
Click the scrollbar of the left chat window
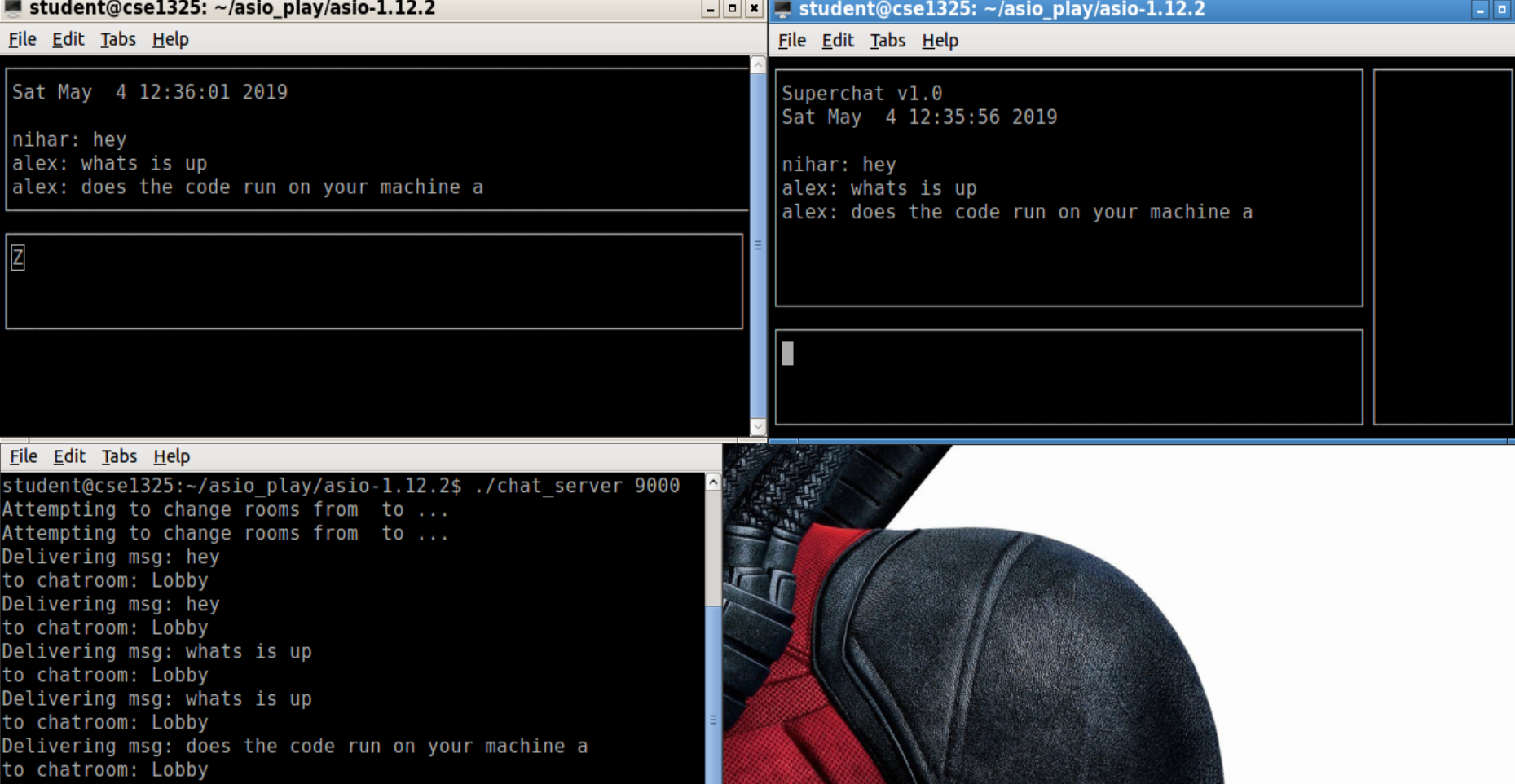click(758, 244)
